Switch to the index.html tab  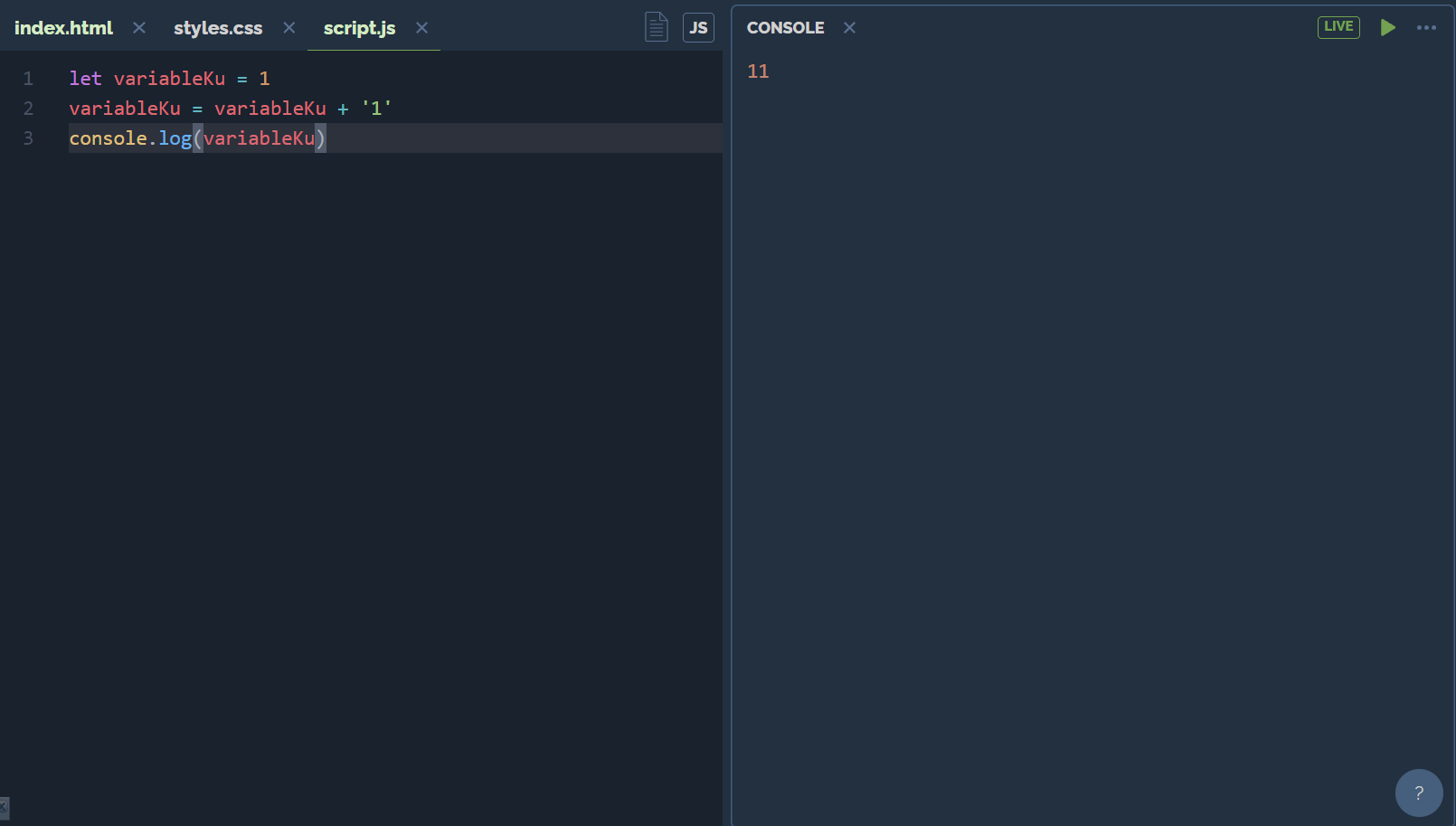[x=62, y=27]
